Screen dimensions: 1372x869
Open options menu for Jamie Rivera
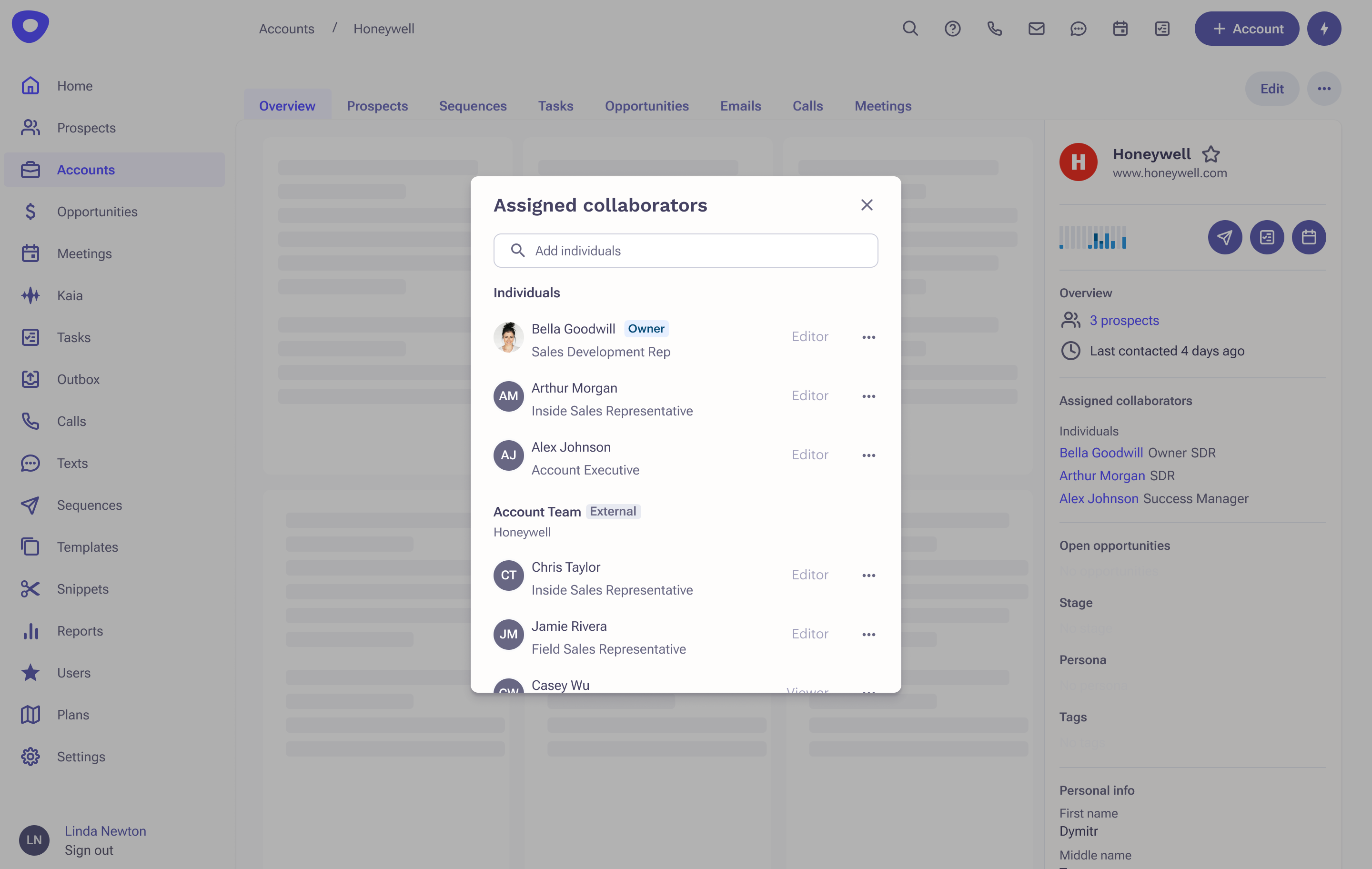[868, 634]
